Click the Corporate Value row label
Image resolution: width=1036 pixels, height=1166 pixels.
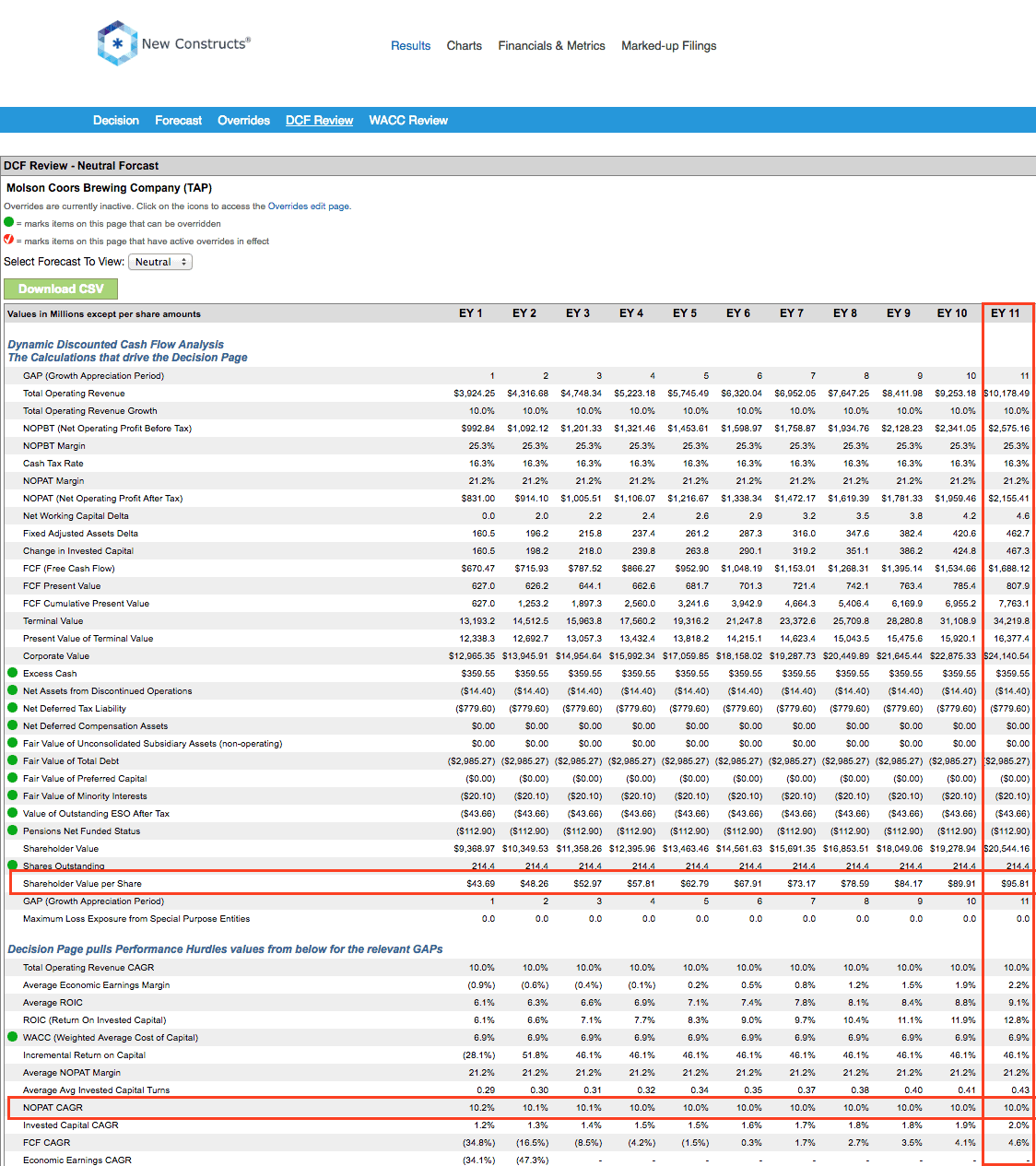pyautogui.click(x=56, y=655)
